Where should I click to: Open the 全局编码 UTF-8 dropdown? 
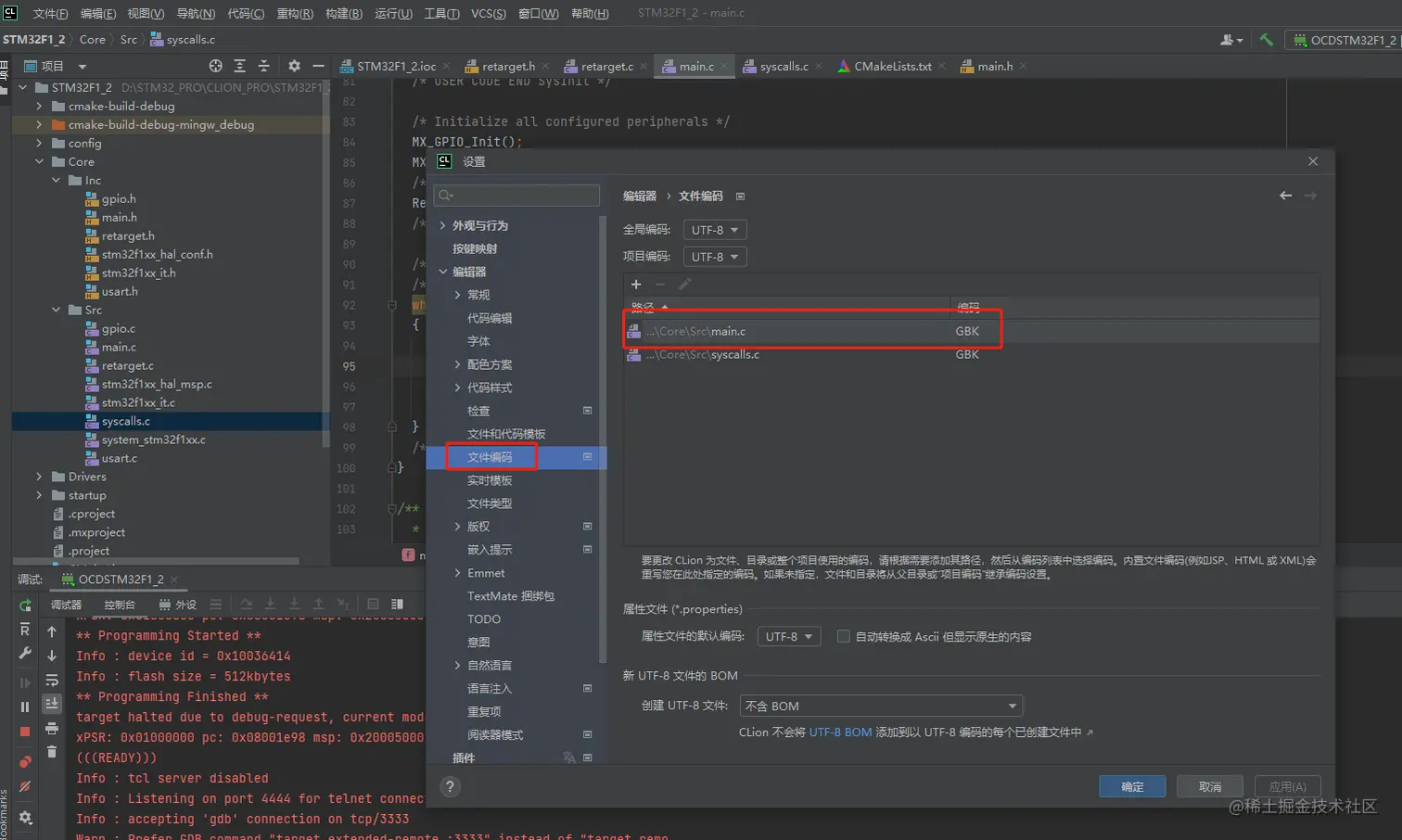pos(715,230)
